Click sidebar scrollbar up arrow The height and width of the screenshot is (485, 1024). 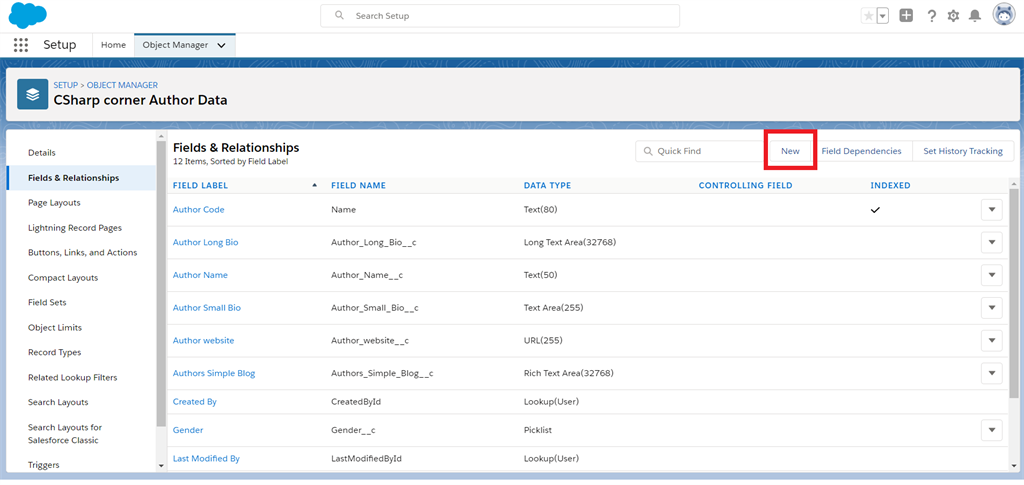coord(161,136)
